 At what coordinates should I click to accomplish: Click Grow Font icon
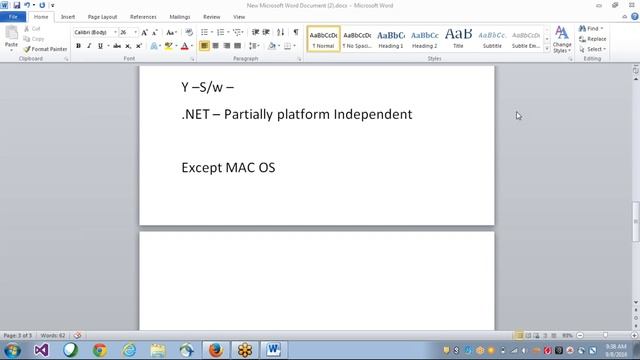coord(144,32)
